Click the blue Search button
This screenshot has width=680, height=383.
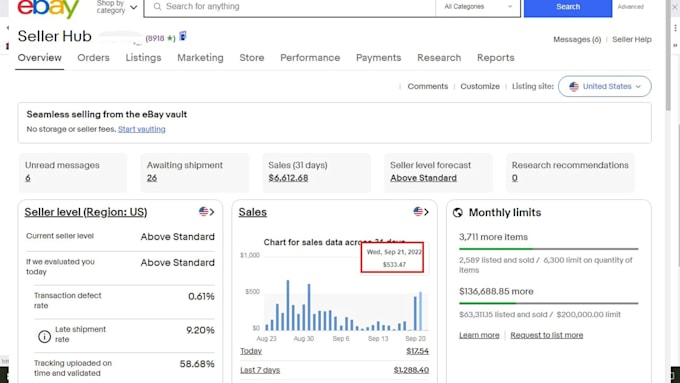pyautogui.click(x=568, y=7)
